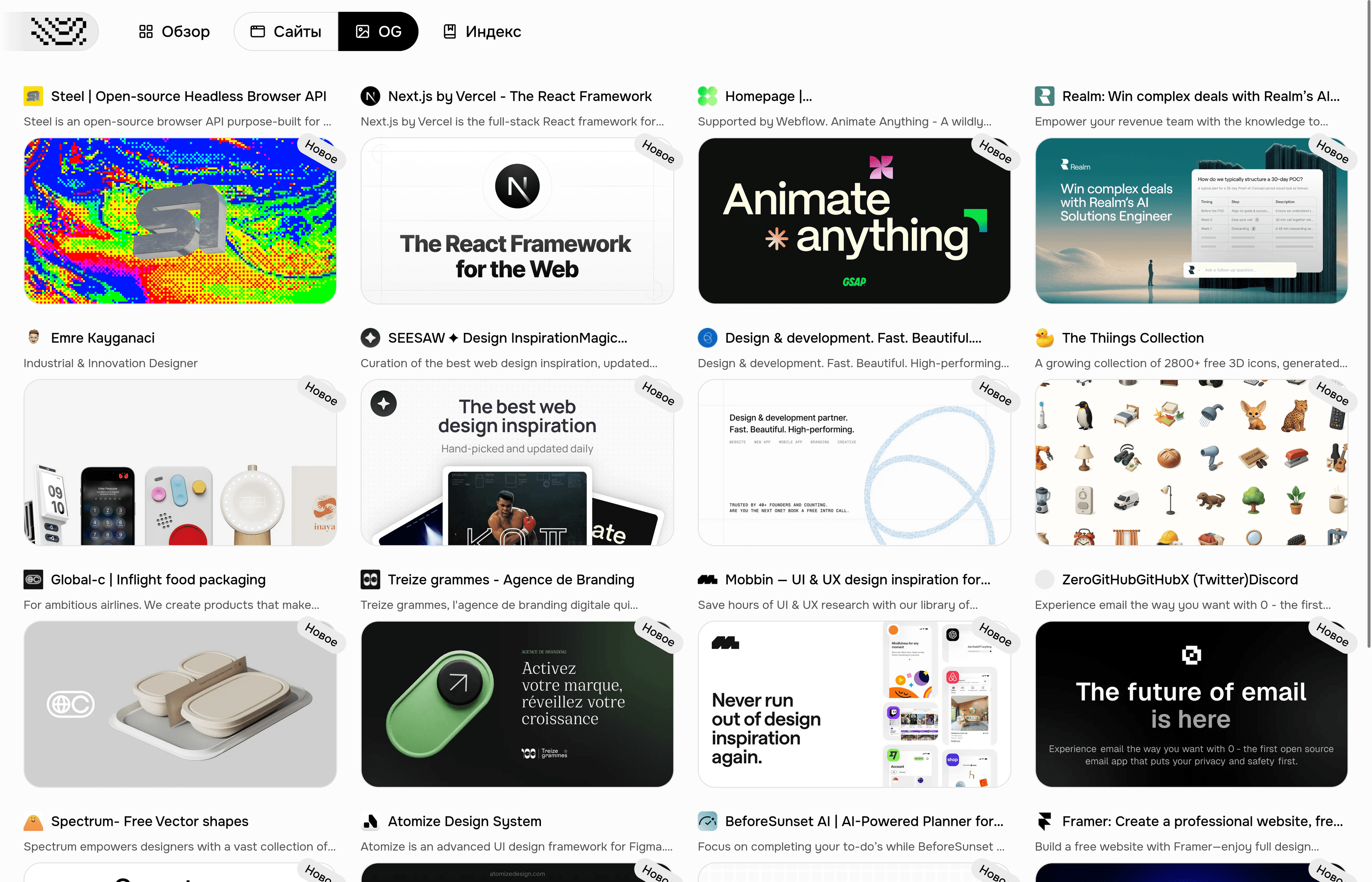
Task: Click the Framer favicon icon
Action: tap(1044, 821)
